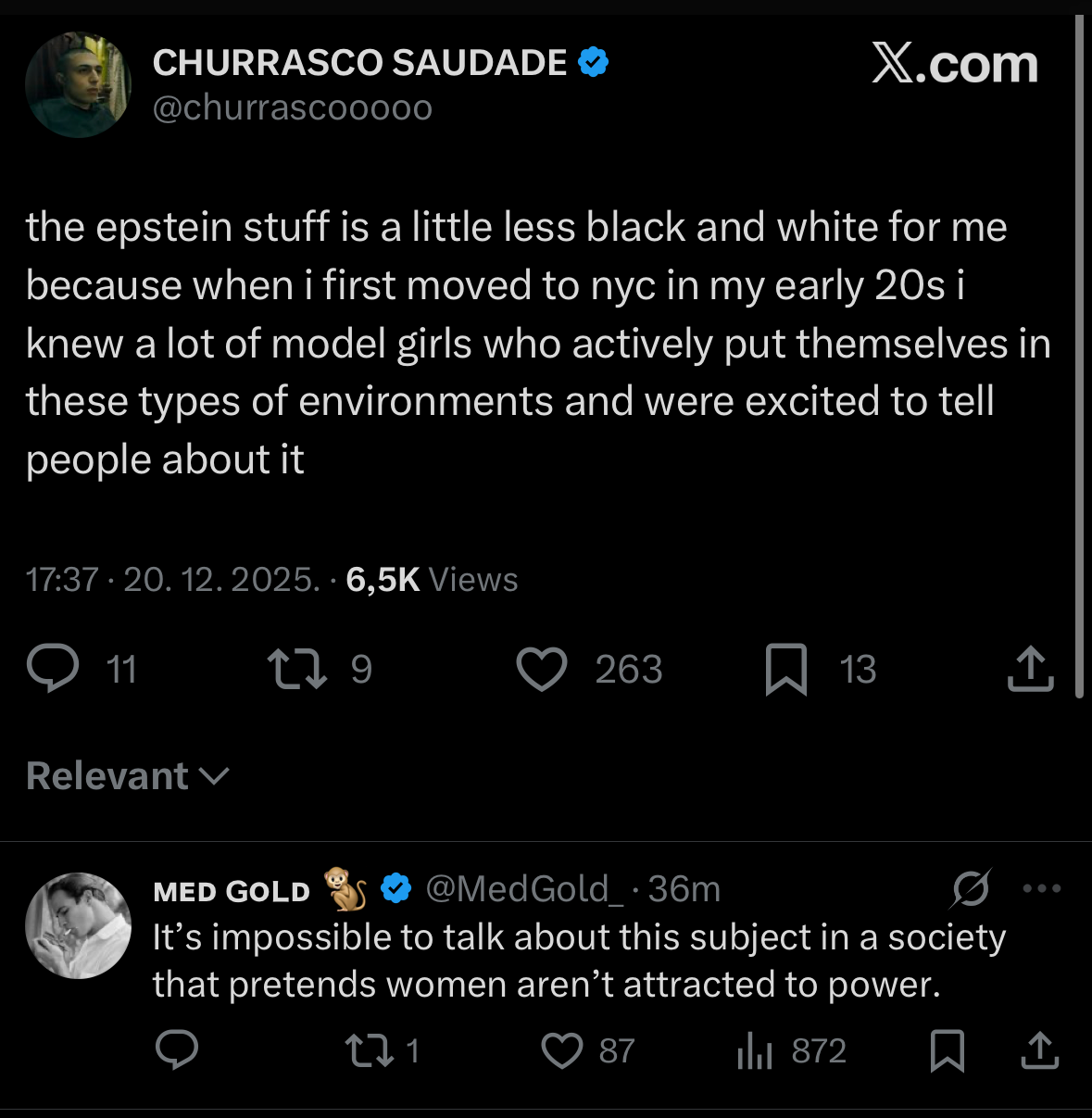This screenshot has height=1118, width=1092.
Task: Open more options menu on MedGold reply
Action: pyautogui.click(x=1042, y=889)
